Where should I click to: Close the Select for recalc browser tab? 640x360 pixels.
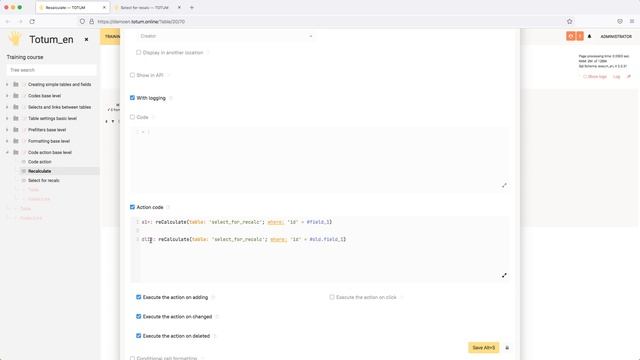pos(179,7)
